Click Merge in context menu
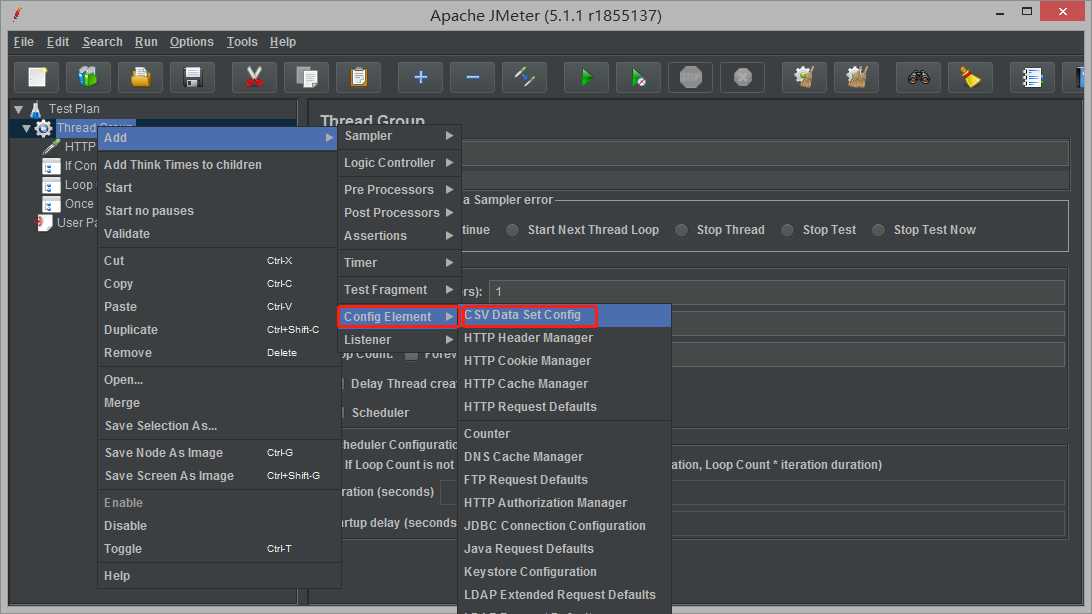Viewport: 1092px width, 614px height. (x=219, y=402)
